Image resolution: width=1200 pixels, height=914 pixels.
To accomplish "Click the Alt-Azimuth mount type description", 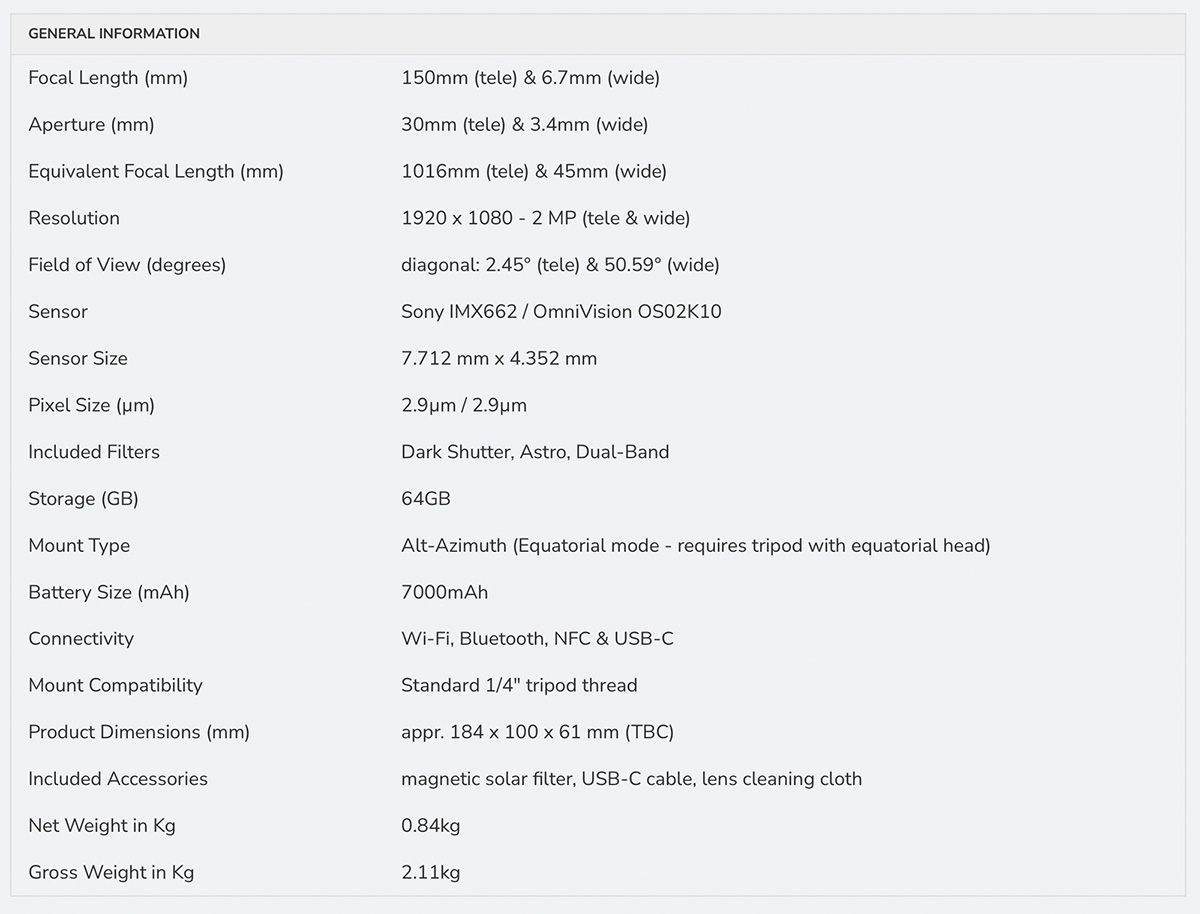I will 696,545.
